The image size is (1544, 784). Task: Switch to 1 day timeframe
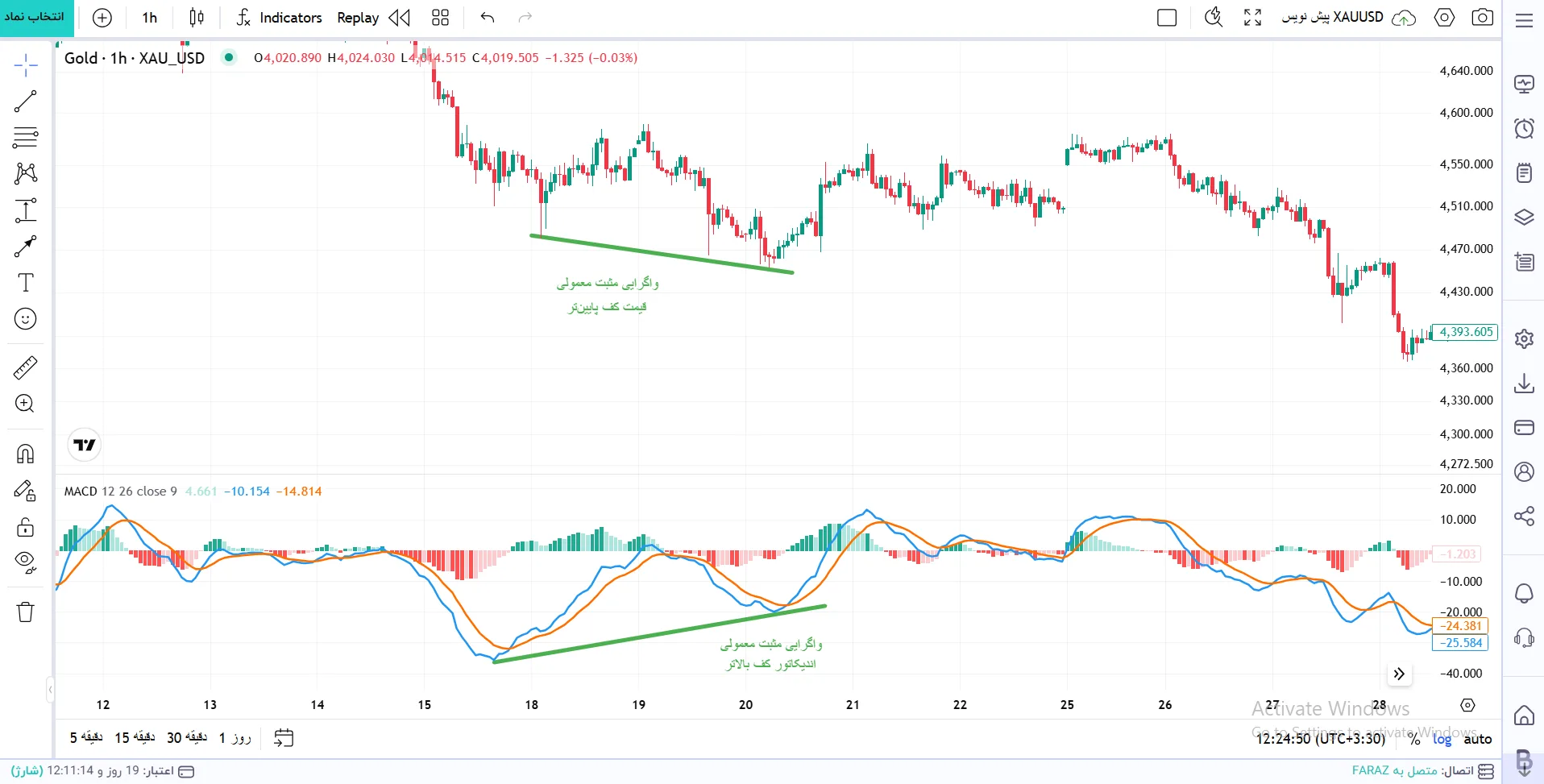click(x=235, y=738)
